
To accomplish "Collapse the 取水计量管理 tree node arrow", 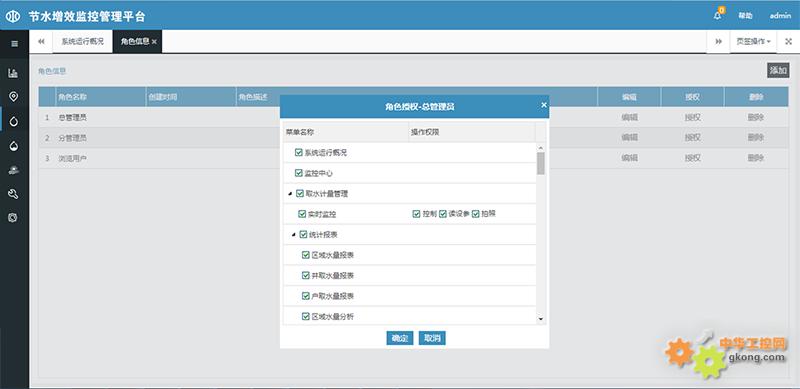I will tap(290, 194).
